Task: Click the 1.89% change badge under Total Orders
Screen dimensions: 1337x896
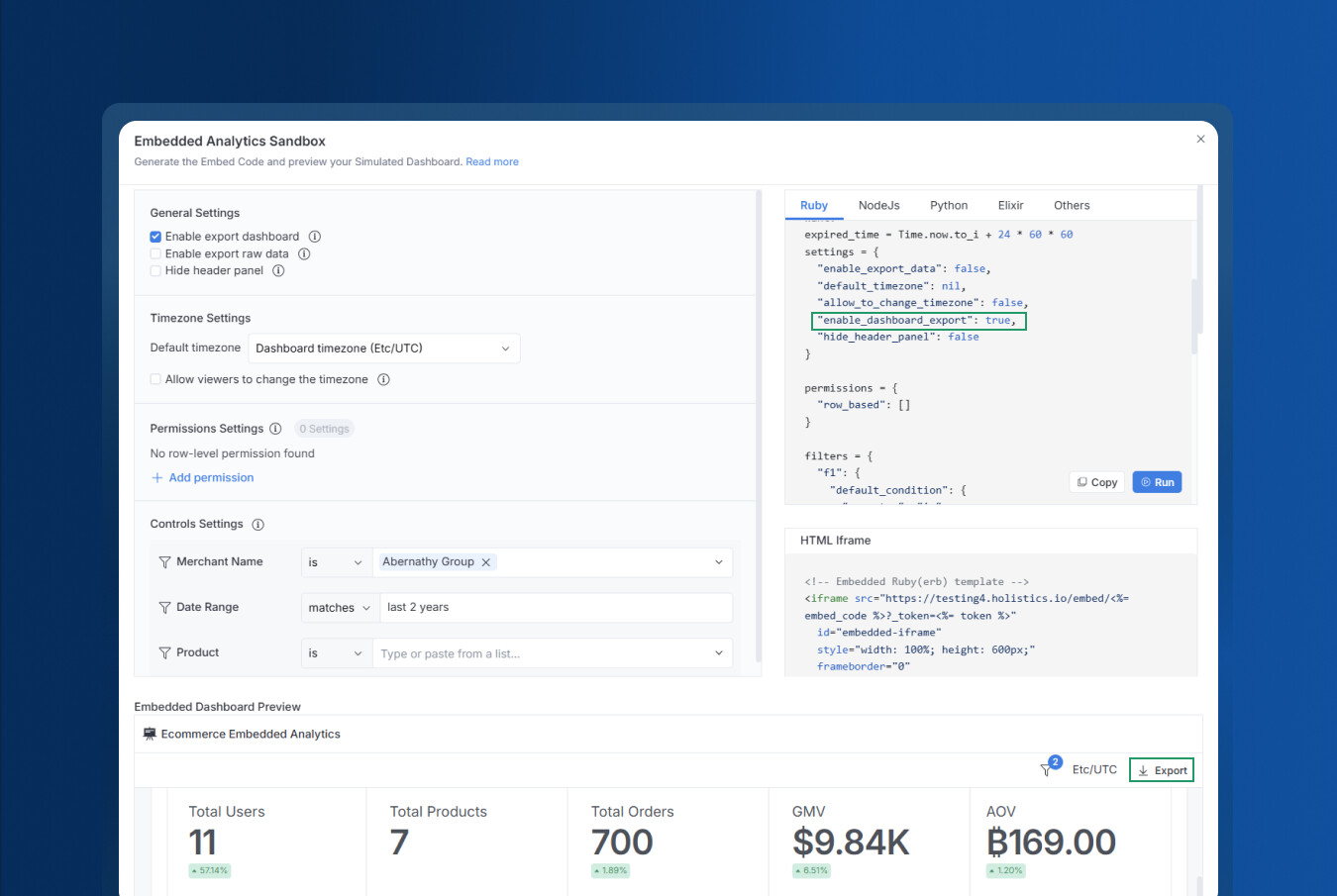Action: tap(610, 871)
